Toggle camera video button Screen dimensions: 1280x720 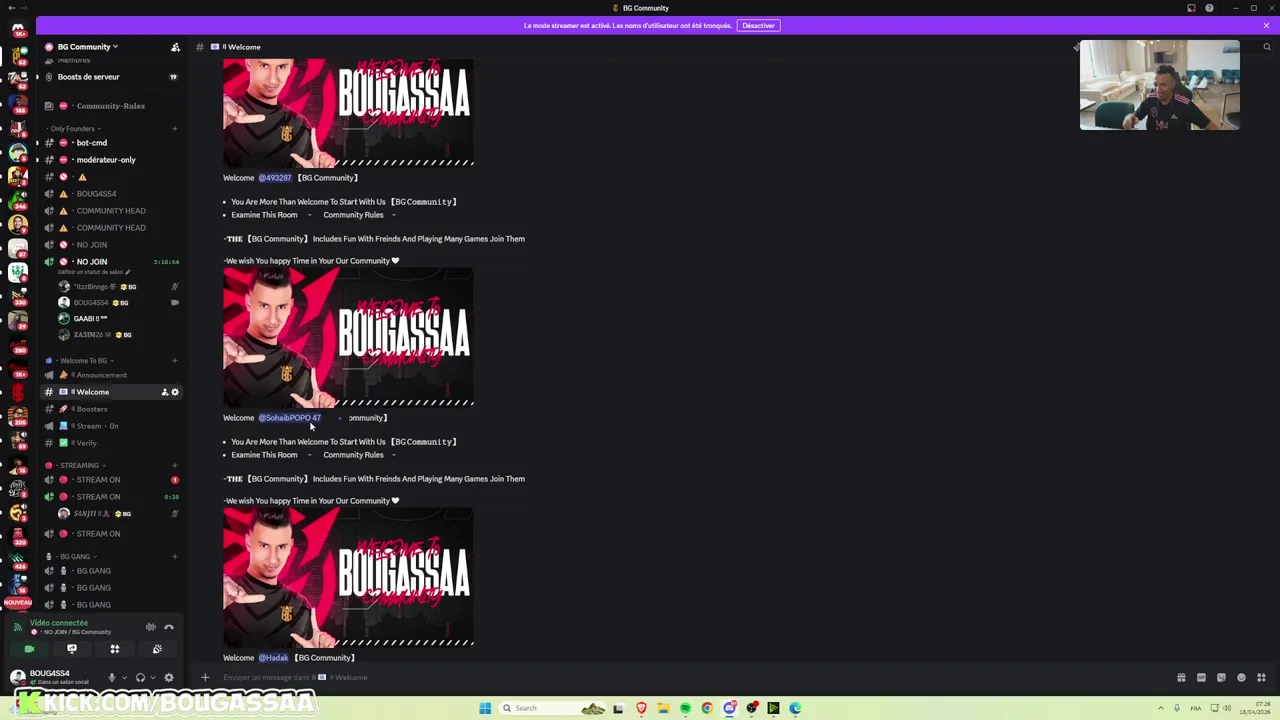29,649
